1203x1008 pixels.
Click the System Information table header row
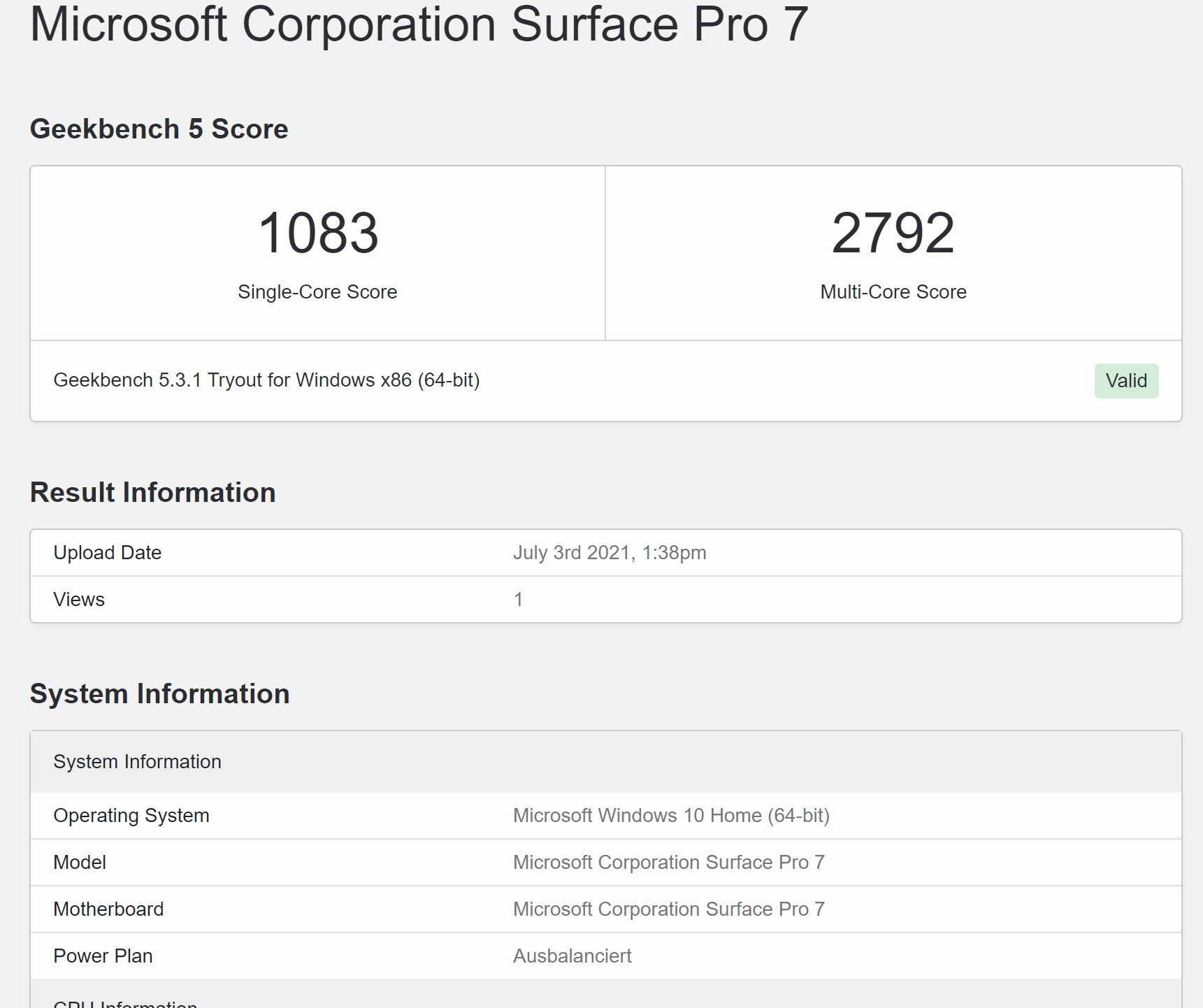click(605, 762)
